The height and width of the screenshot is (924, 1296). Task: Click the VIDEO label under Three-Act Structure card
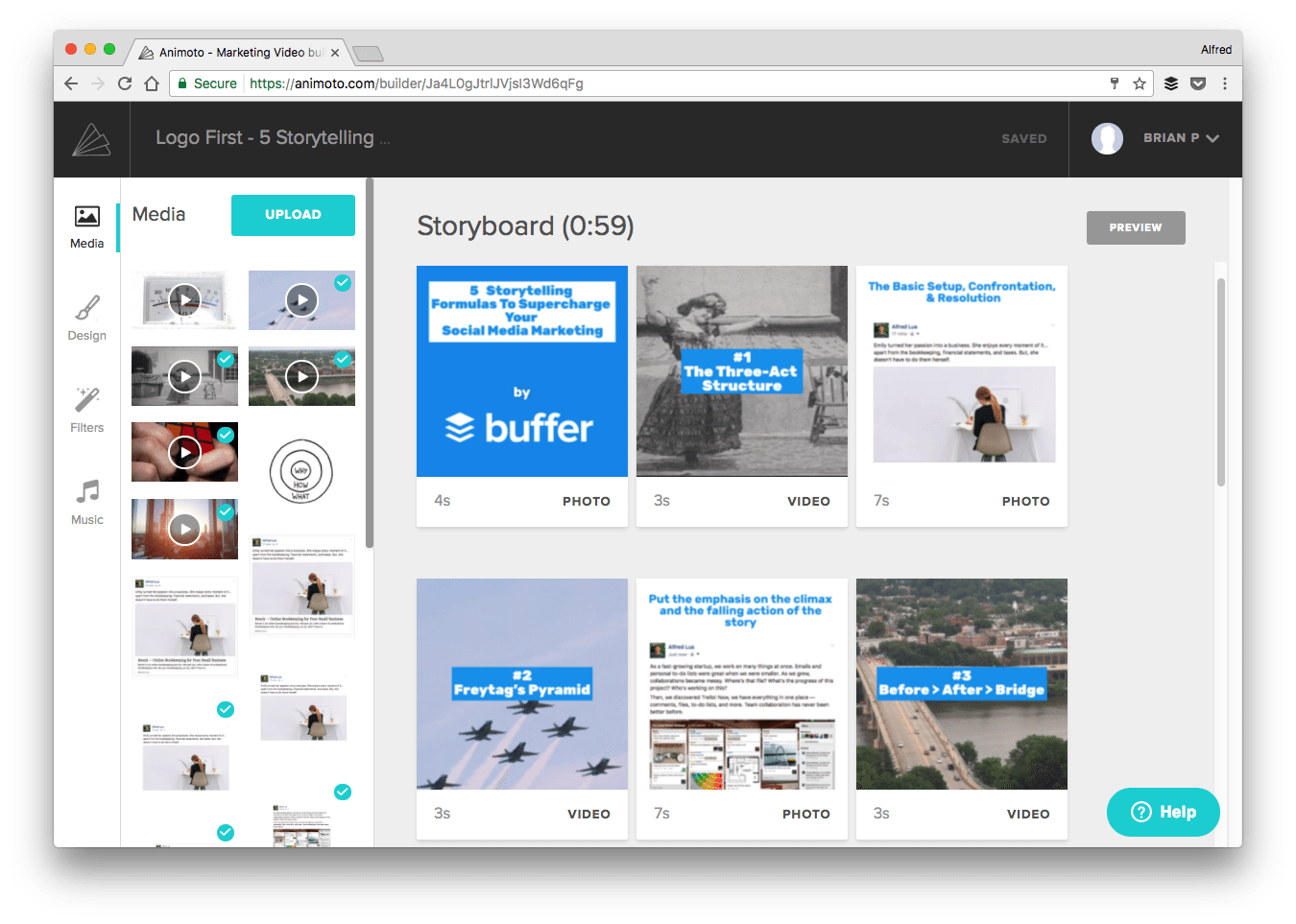tap(808, 501)
